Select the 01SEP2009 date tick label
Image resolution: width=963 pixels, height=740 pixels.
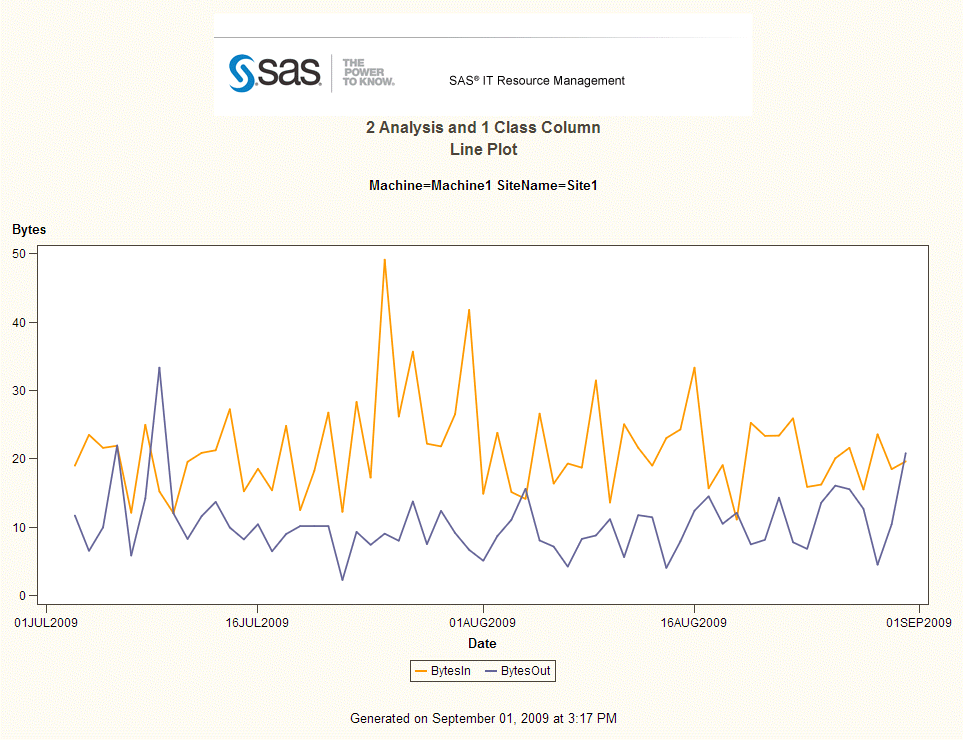pos(919,623)
